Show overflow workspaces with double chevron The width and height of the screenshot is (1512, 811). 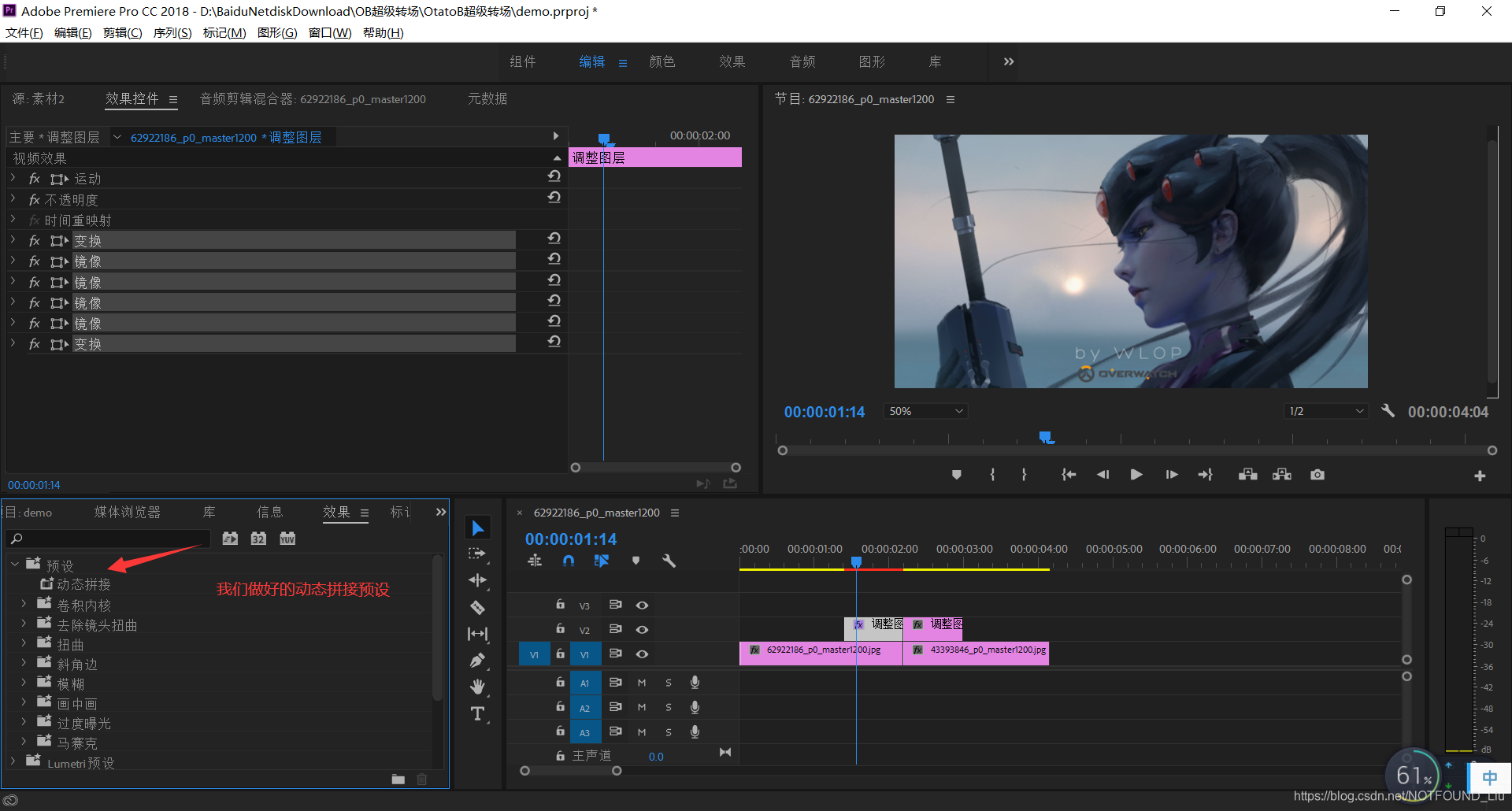pyautogui.click(x=1009, y=61)
